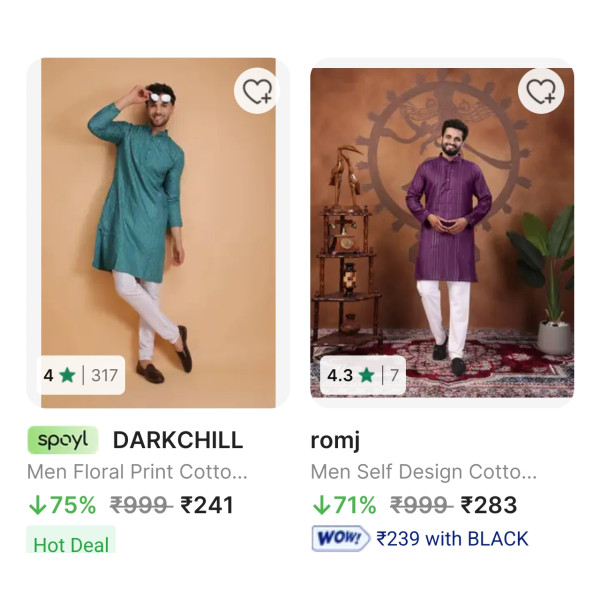Wishlist the romj kurta with heart icon
This screenshot has width=600, height=600.
tap(541, 91)
